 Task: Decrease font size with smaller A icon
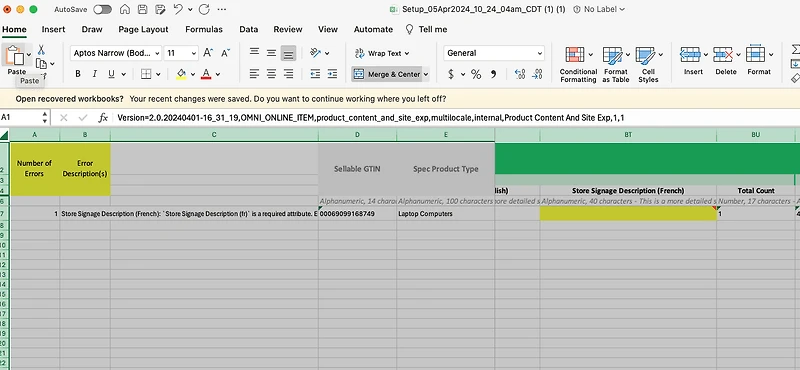(225, 53)
